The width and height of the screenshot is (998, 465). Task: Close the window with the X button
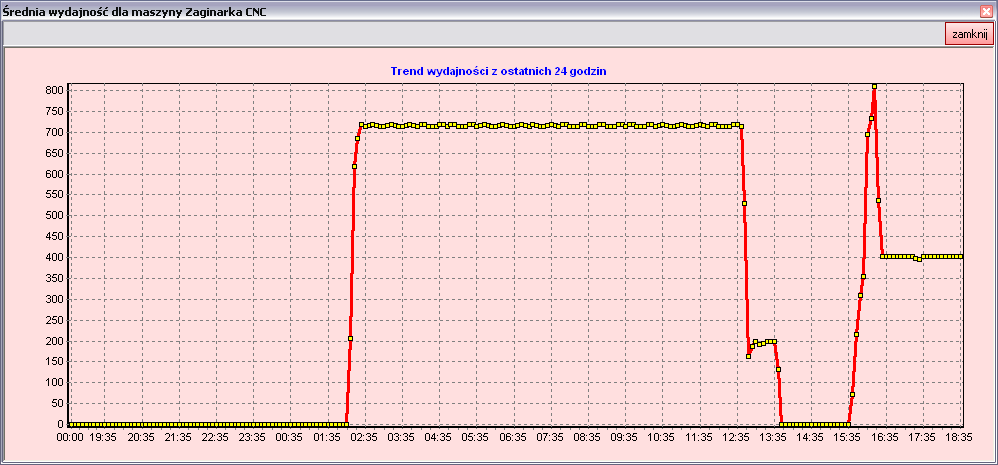[986, 11]
